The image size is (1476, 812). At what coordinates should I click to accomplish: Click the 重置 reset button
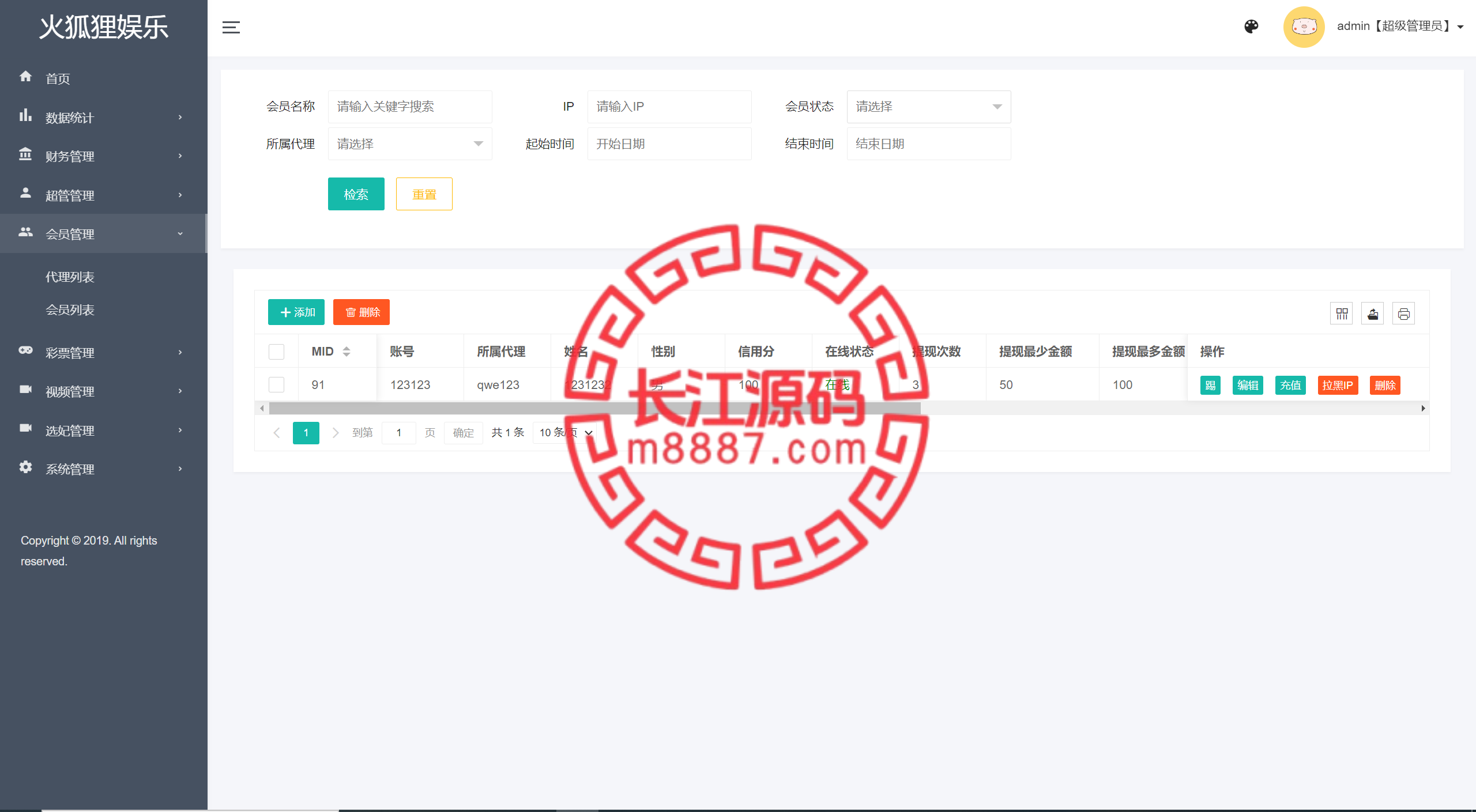pos(424,194)
